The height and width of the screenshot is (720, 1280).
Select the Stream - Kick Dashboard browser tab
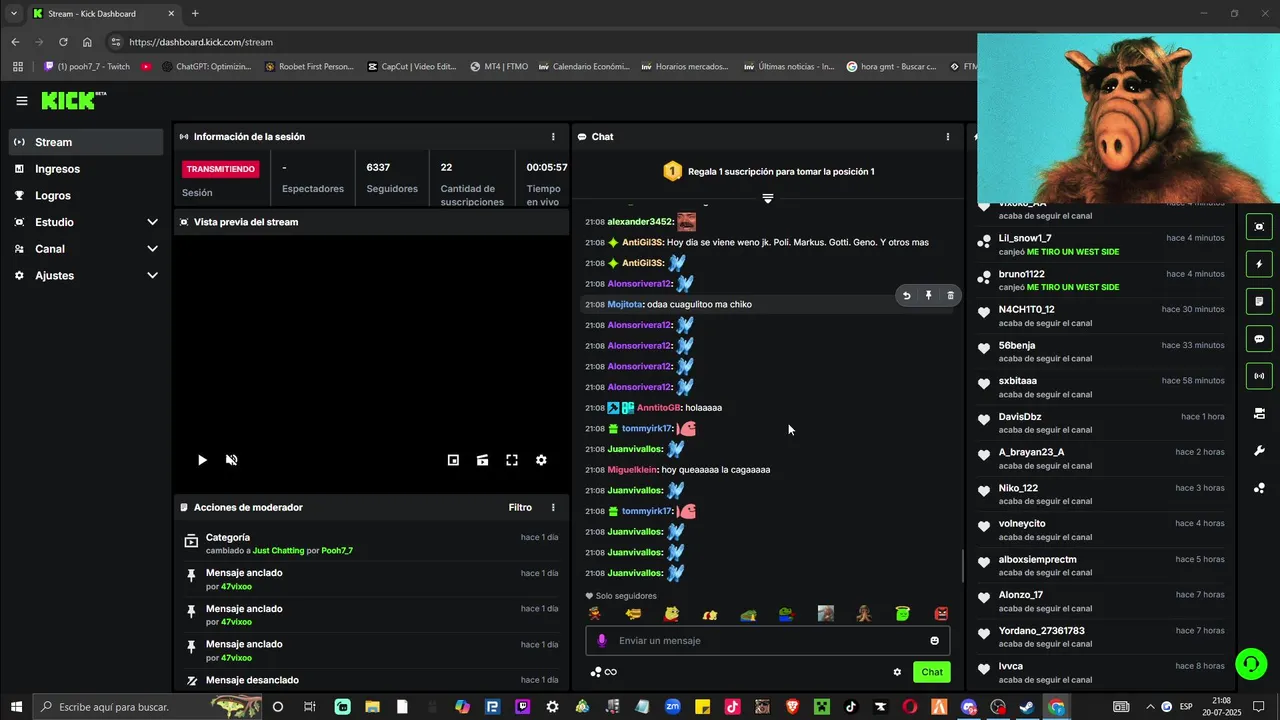(x=103, y=14)
